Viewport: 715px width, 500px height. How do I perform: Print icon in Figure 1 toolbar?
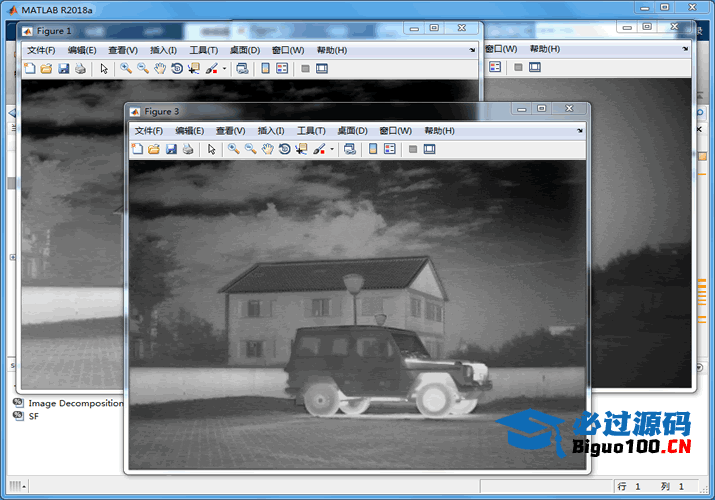(x=80, y=68)
